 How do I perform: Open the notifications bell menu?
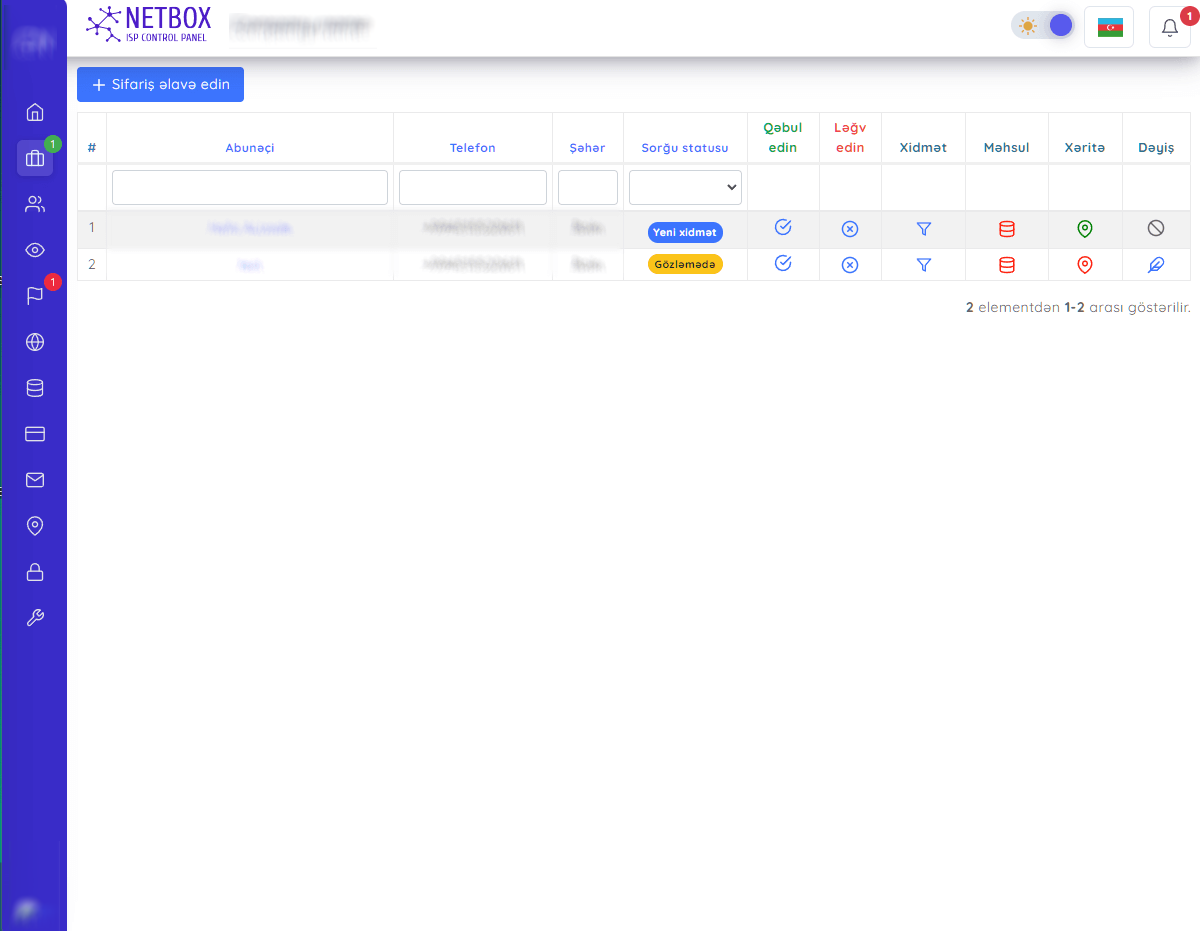[1170, 27]
